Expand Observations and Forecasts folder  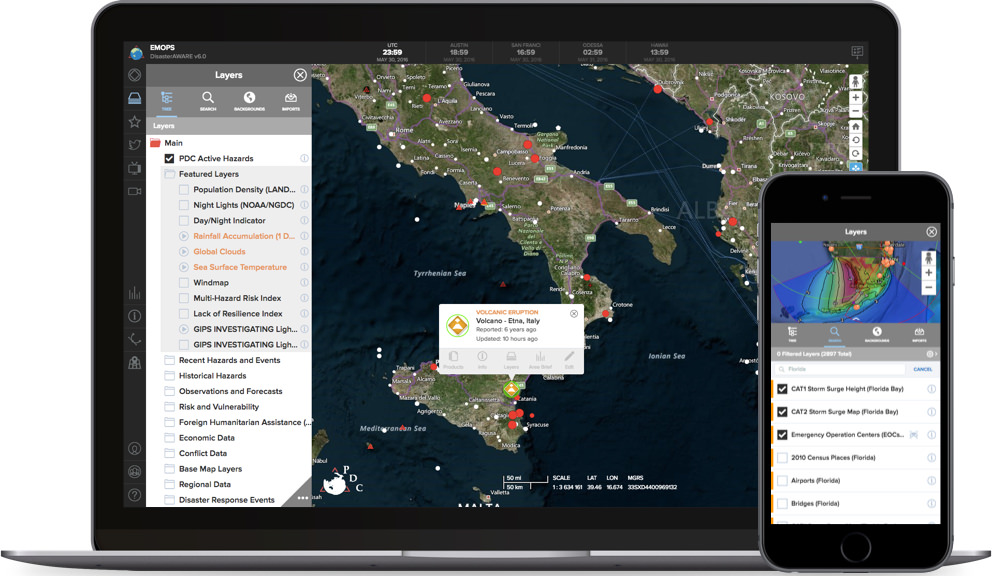pyautogui.click(x=169, y=391)
